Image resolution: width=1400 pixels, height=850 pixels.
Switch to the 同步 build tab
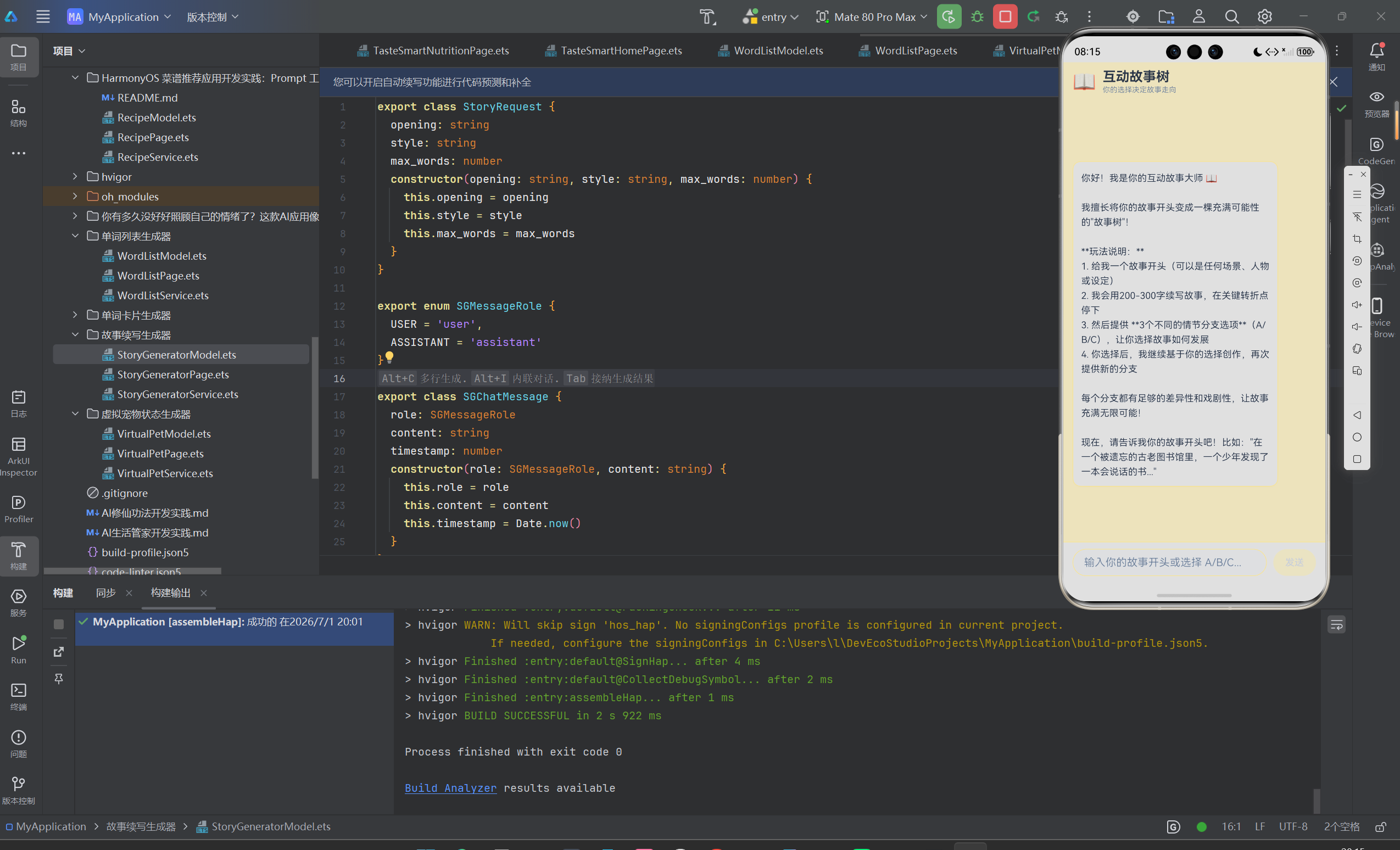[105, 592]
